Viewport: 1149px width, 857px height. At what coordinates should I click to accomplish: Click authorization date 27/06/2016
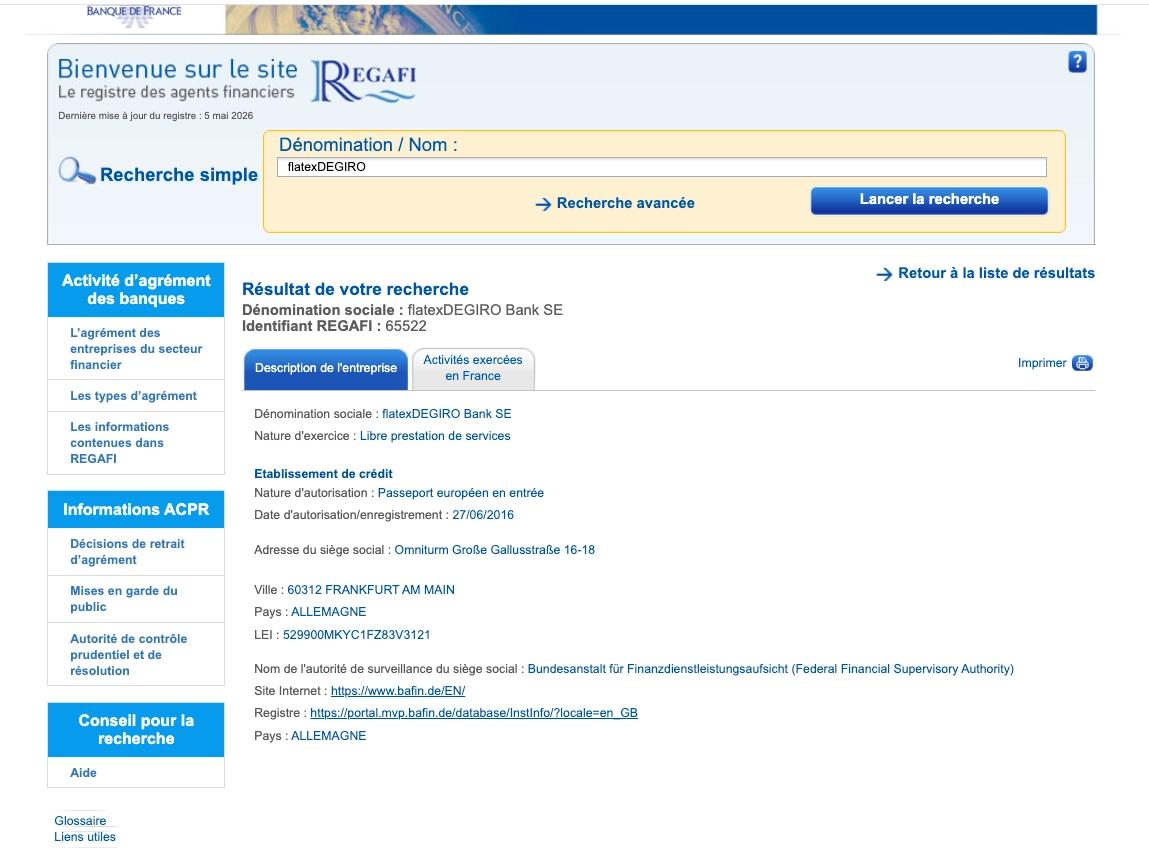pyautogui.click(x=483, y=515)
